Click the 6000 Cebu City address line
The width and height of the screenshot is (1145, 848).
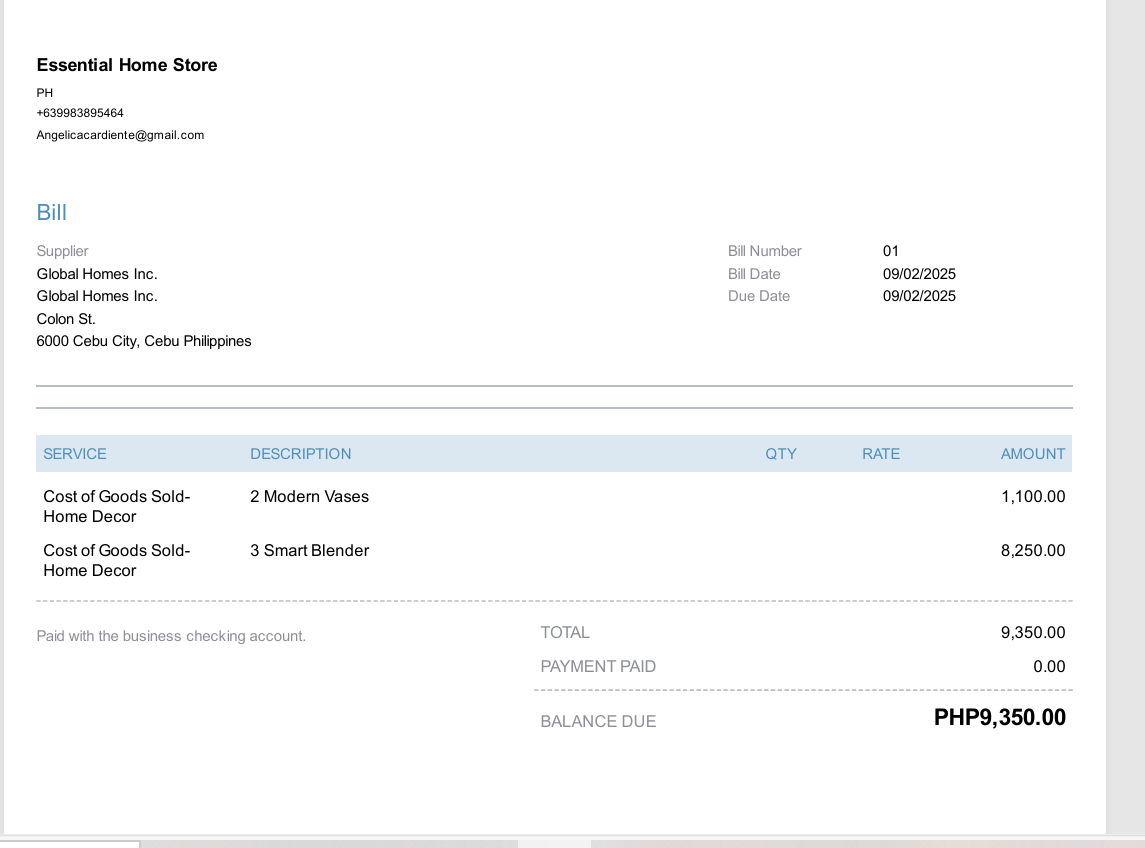click(144, 341)
